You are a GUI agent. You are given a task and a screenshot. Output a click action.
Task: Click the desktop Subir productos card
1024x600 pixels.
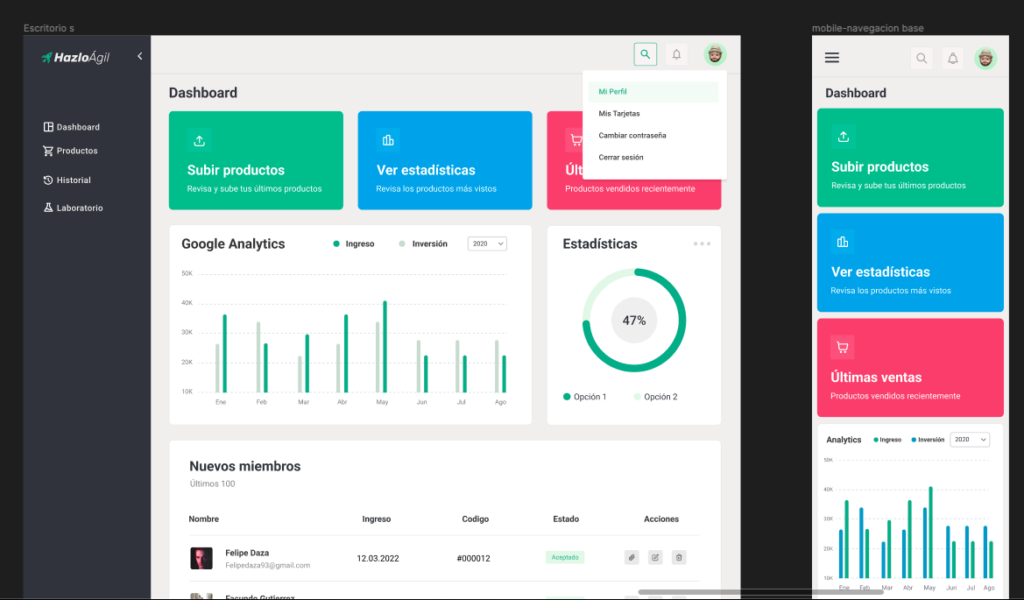point(255,160)
